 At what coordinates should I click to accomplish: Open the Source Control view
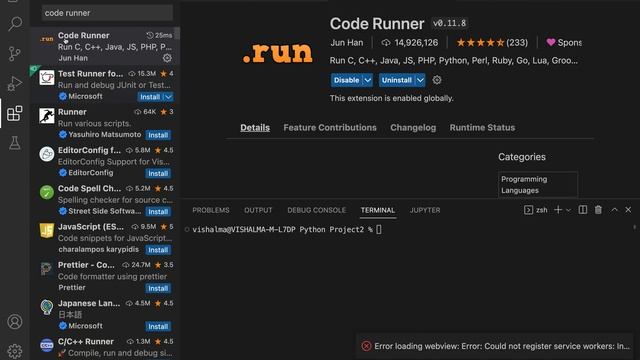15,53
